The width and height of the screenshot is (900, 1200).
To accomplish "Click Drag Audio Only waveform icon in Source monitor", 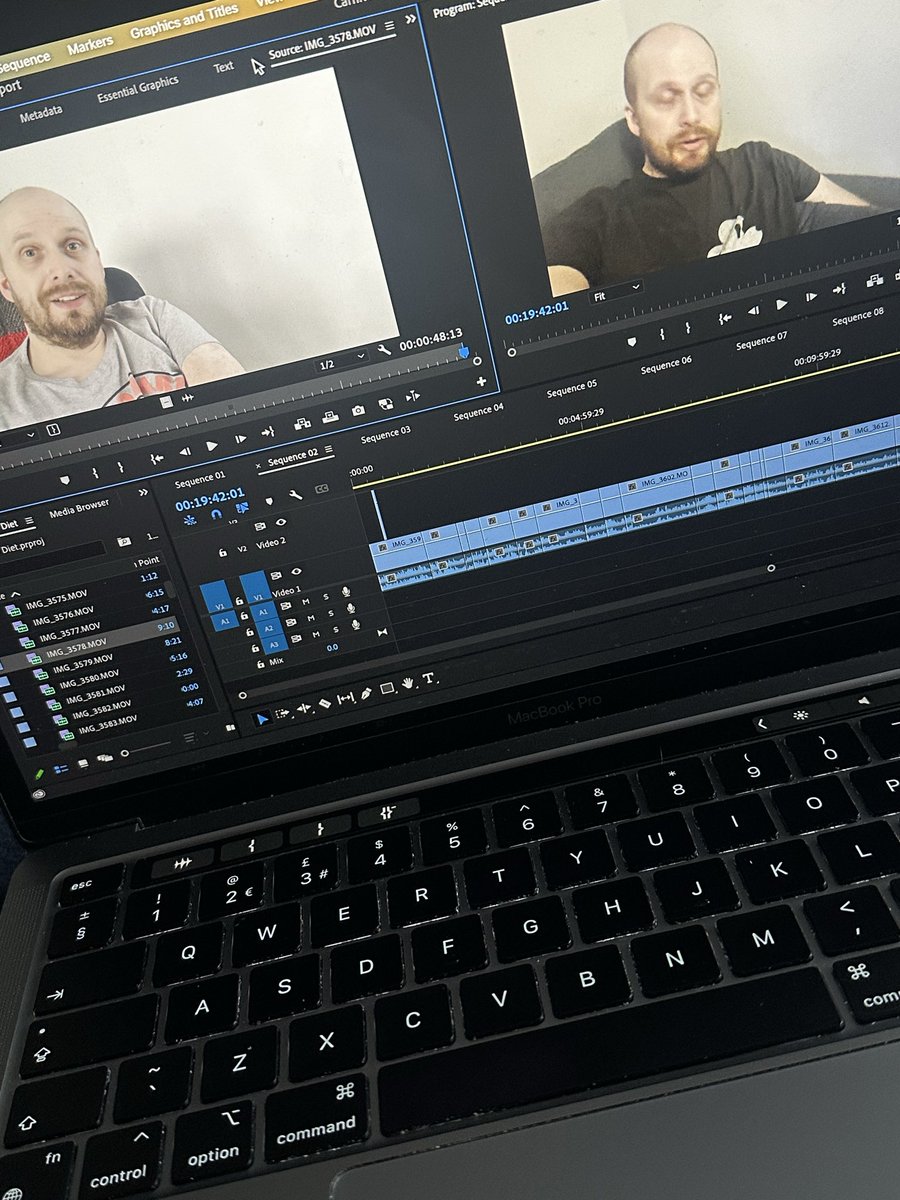I will click(x=188, y=398).
